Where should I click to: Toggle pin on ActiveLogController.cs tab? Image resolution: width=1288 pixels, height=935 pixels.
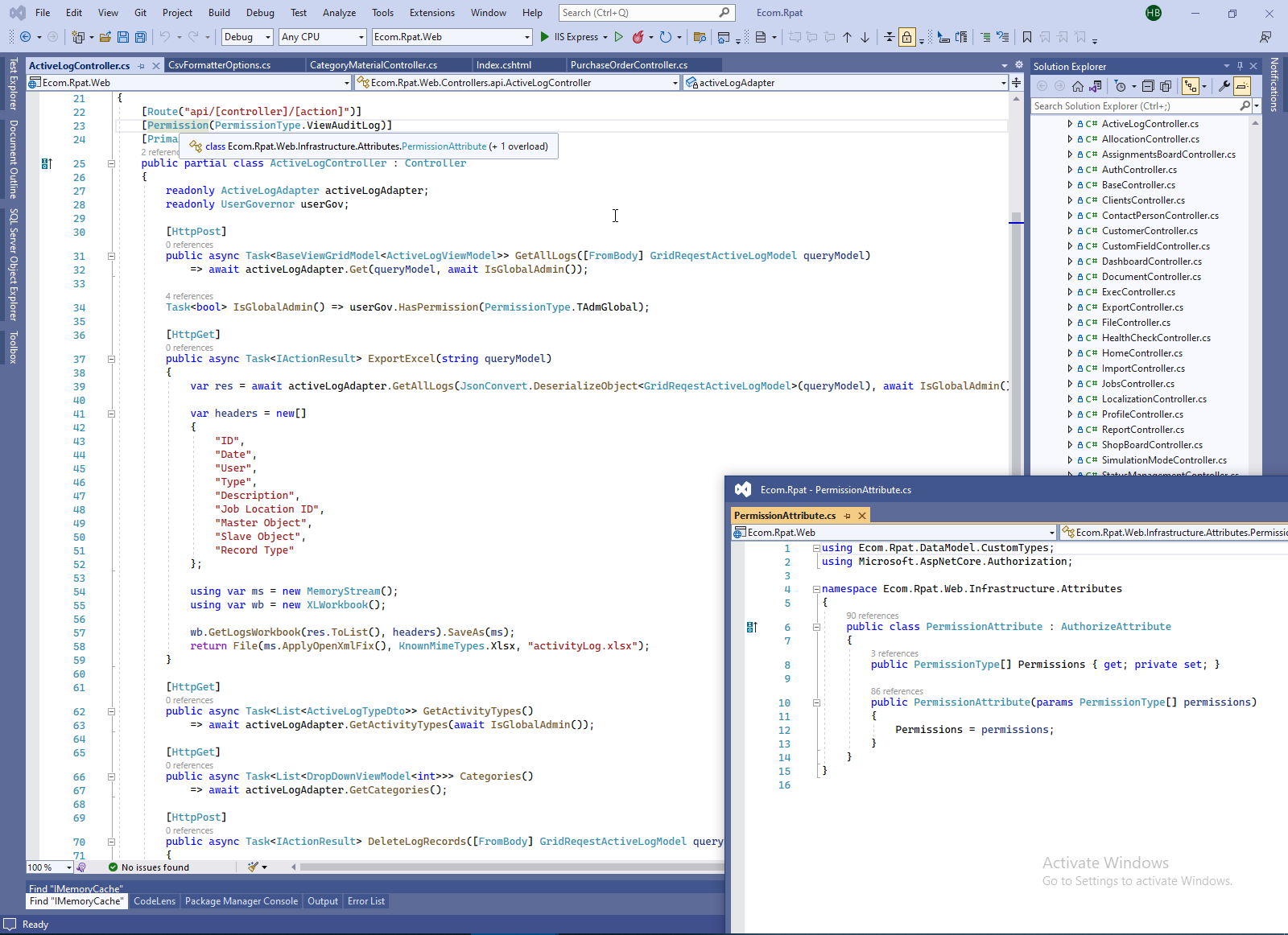tap(142, 66)
